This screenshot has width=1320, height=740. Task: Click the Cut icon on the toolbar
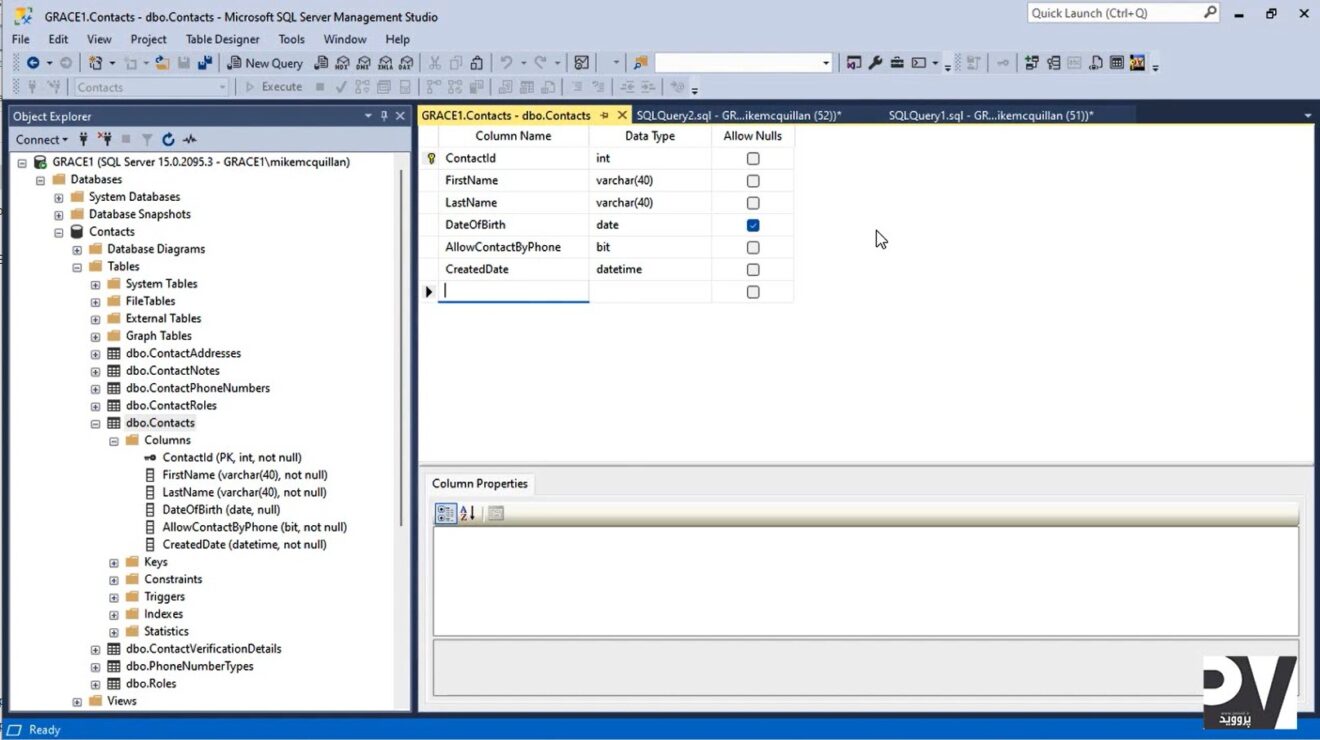[x=435, y=62]
